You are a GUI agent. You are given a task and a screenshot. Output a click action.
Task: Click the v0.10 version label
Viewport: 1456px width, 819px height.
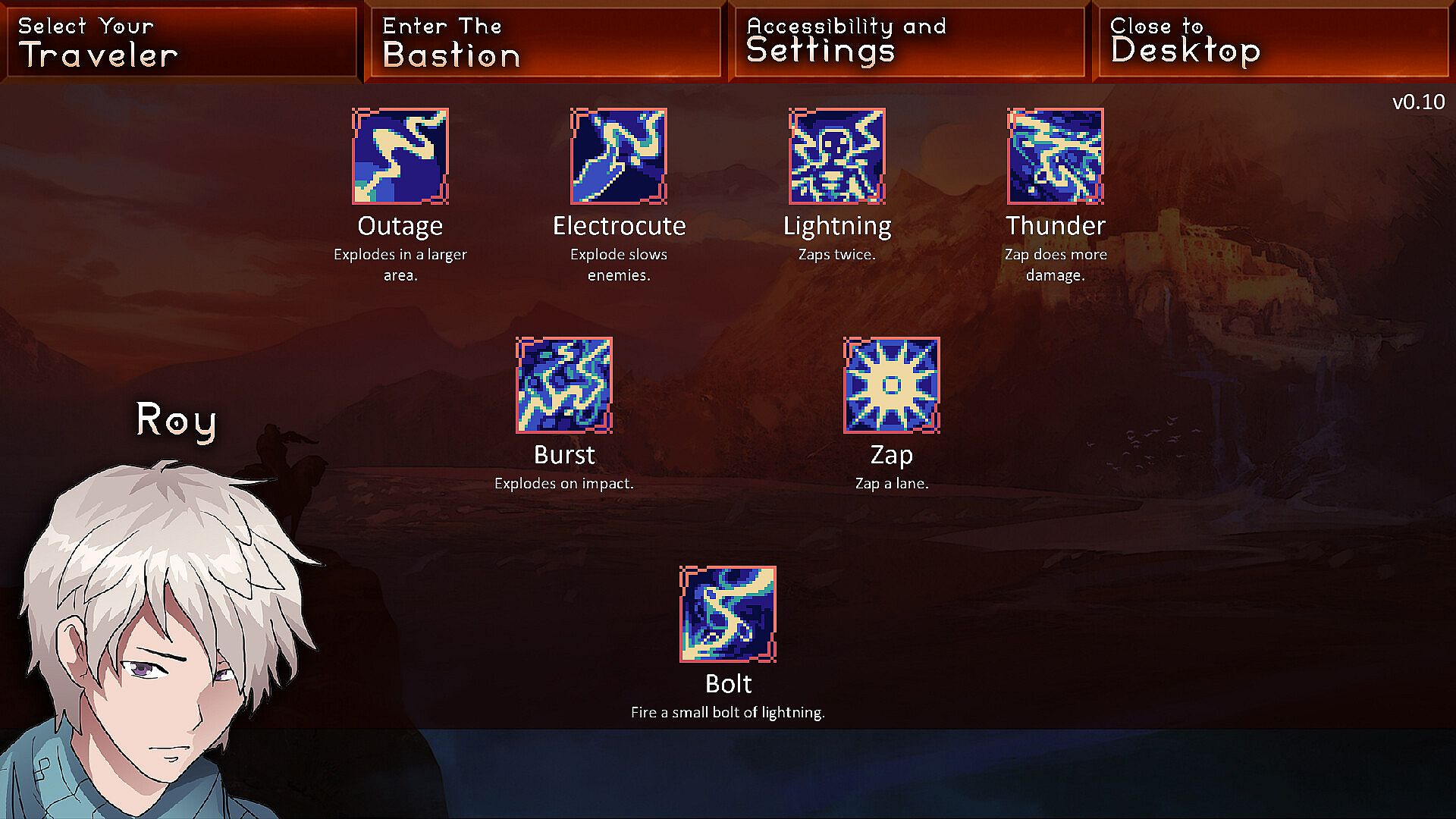pos(1418,102)
